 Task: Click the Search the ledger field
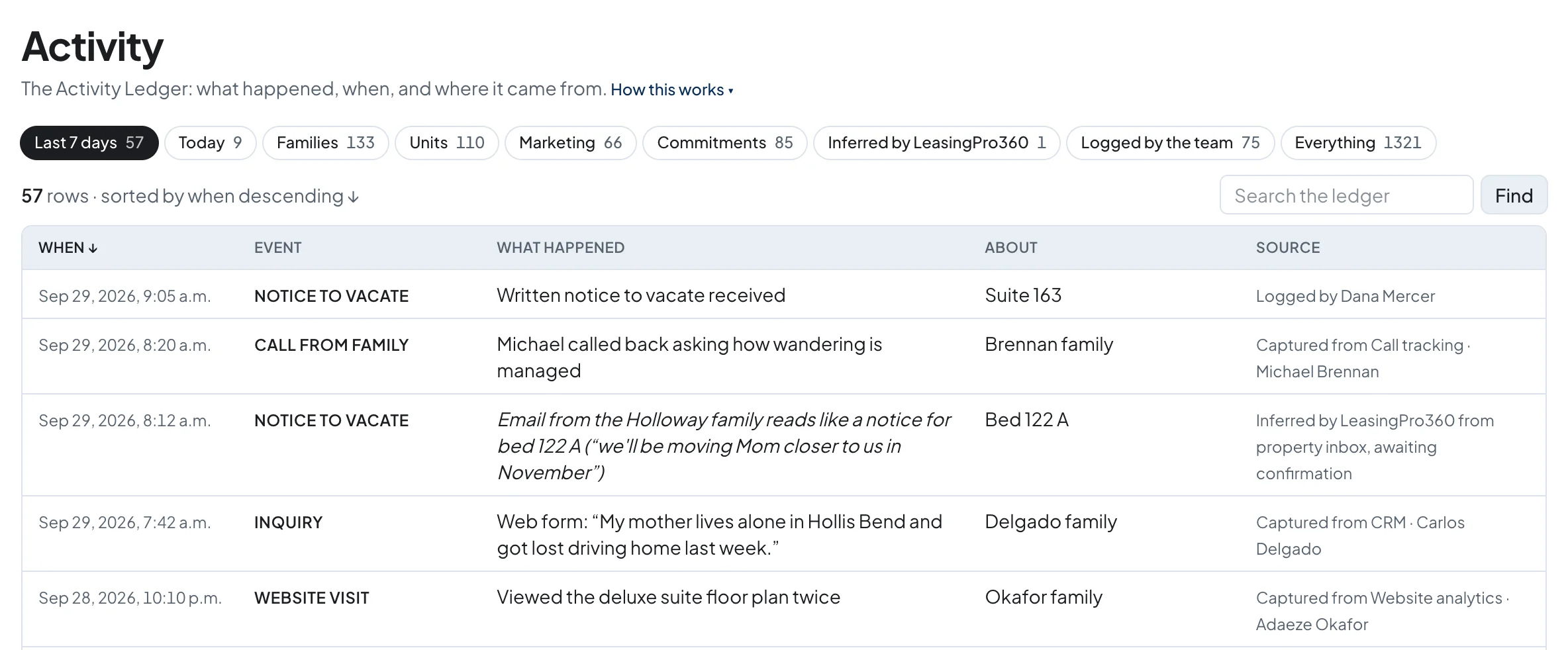click(1346, 195)
